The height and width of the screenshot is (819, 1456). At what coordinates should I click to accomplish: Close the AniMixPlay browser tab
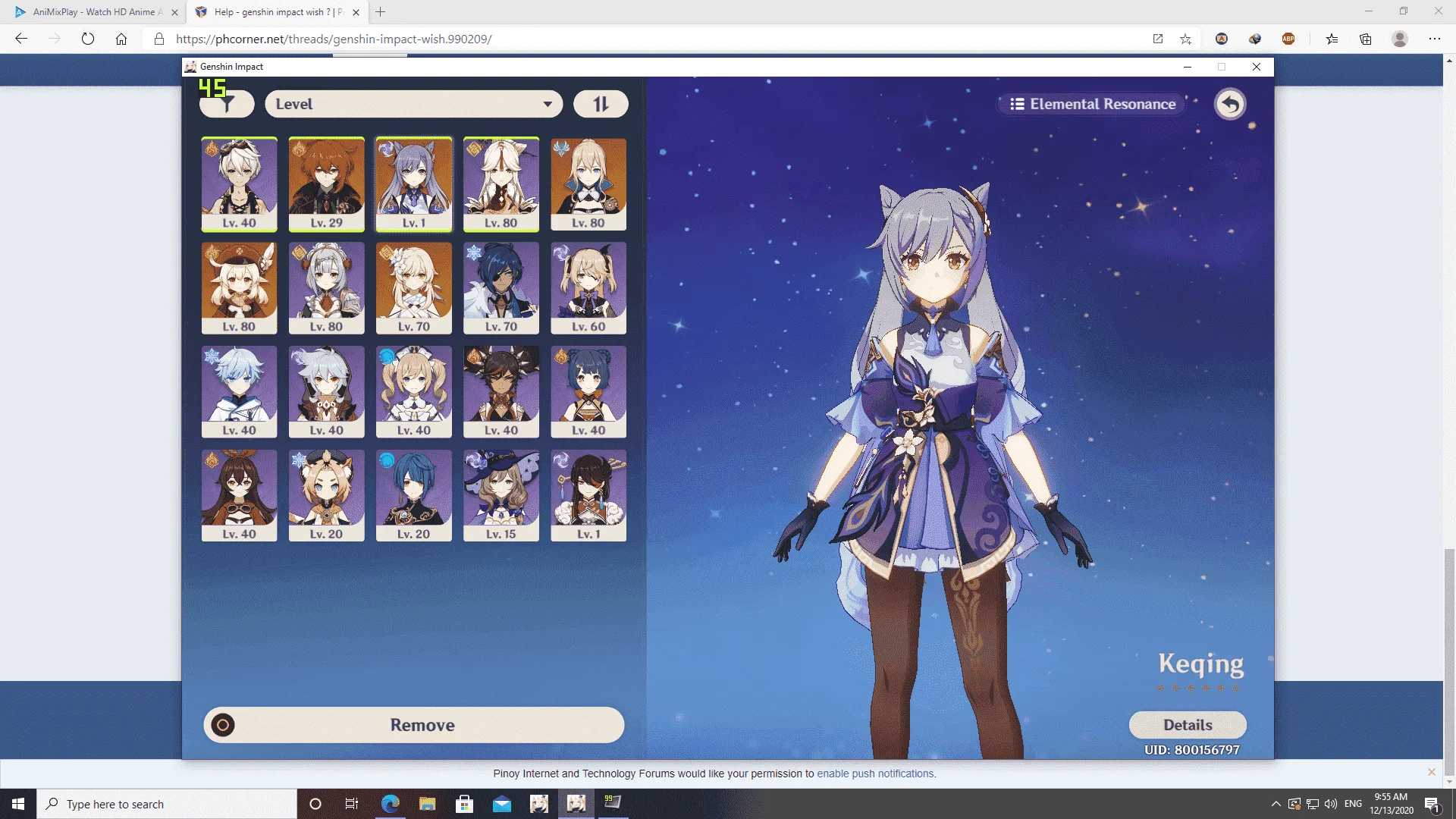coord(174,12)
